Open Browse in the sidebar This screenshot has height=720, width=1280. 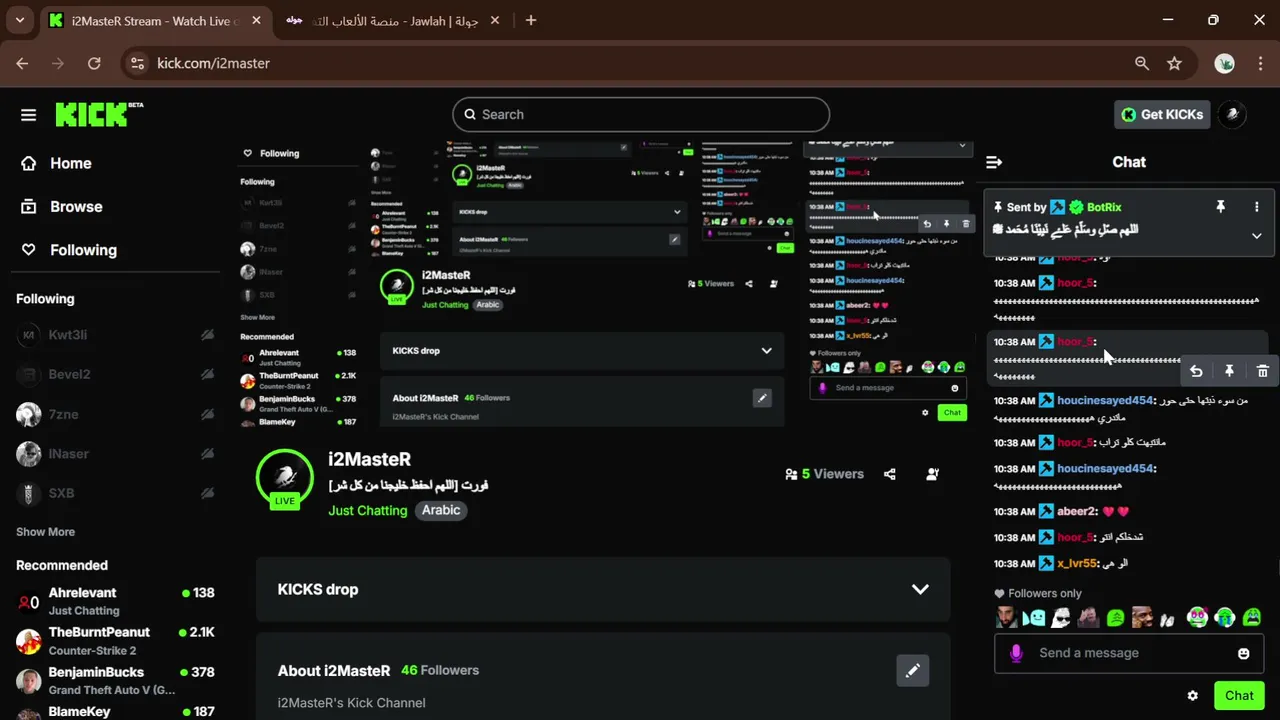(x=64, y=207)
